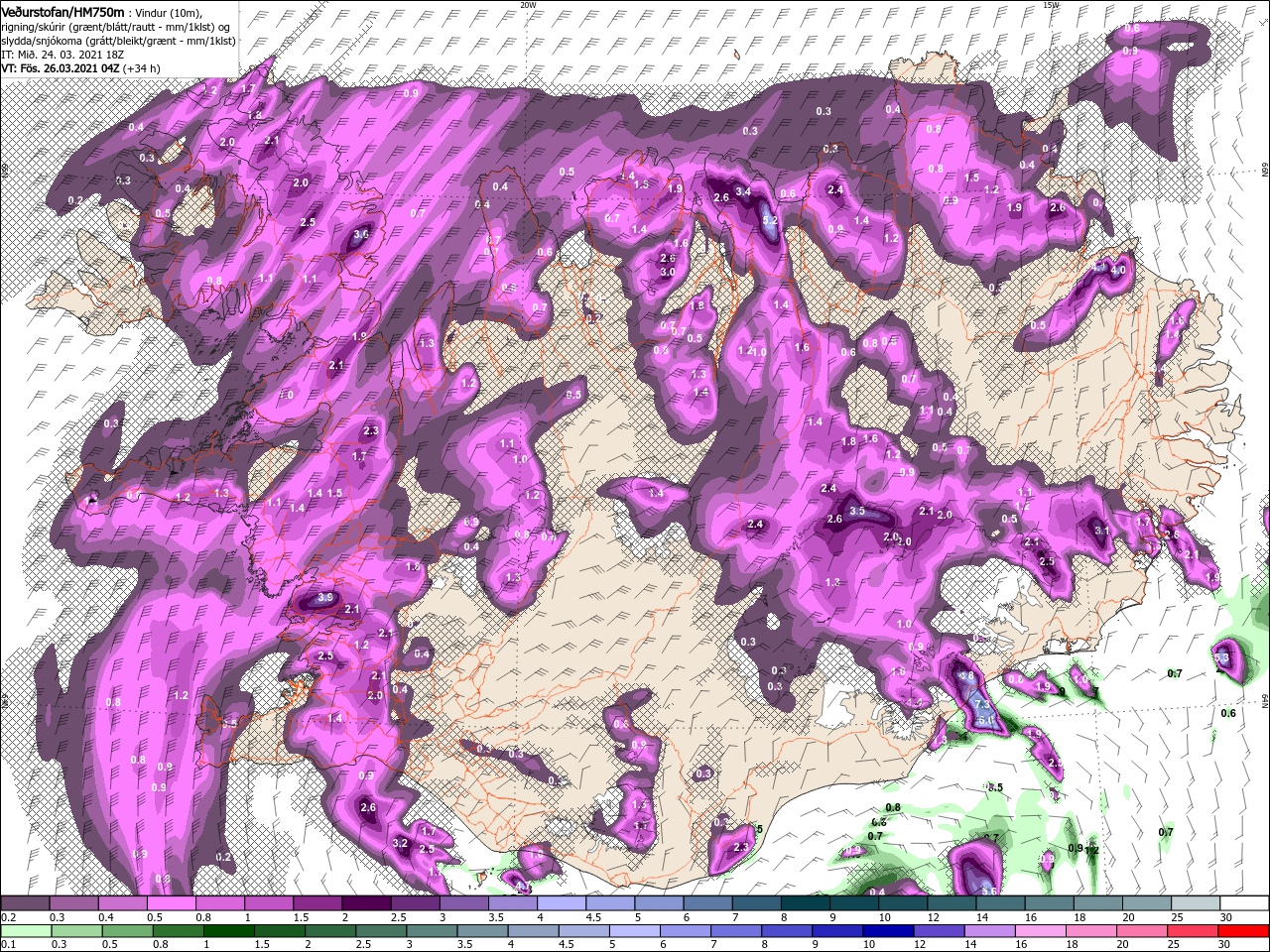Pick the bright pink 0.5–0.8 swatch in top legend
Viewport: 1270px width, 952px height.
click(173, 903)
